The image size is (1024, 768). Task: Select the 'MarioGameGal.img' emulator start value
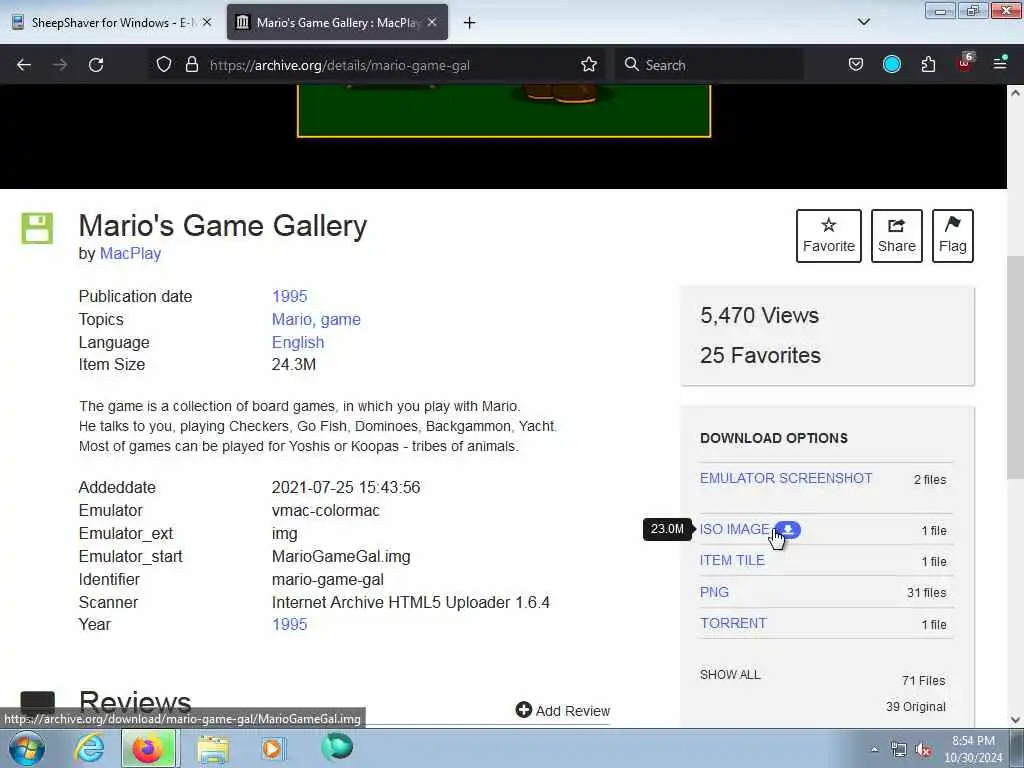(x=341, y=556)
